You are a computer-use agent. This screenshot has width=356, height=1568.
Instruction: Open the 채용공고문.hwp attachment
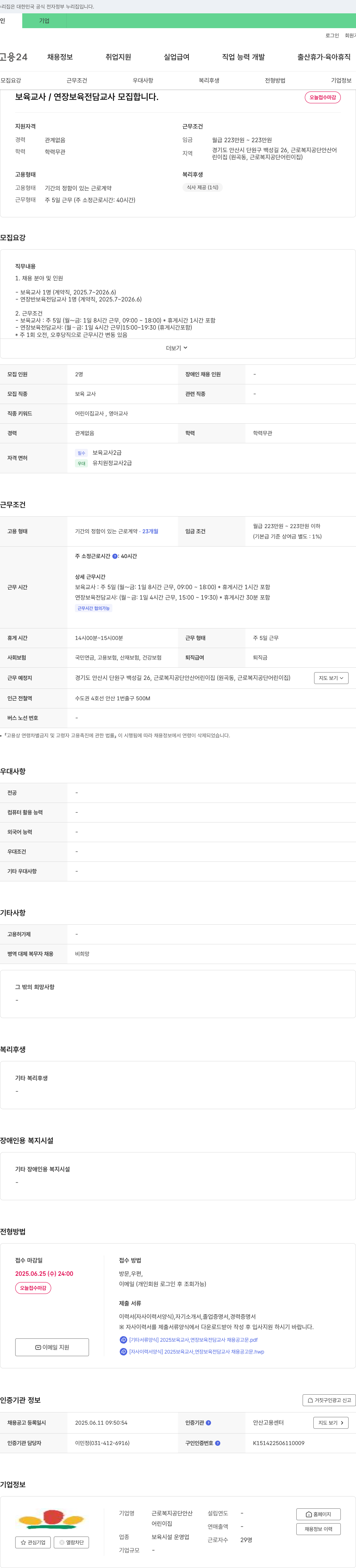click(x=196, y=1351)
